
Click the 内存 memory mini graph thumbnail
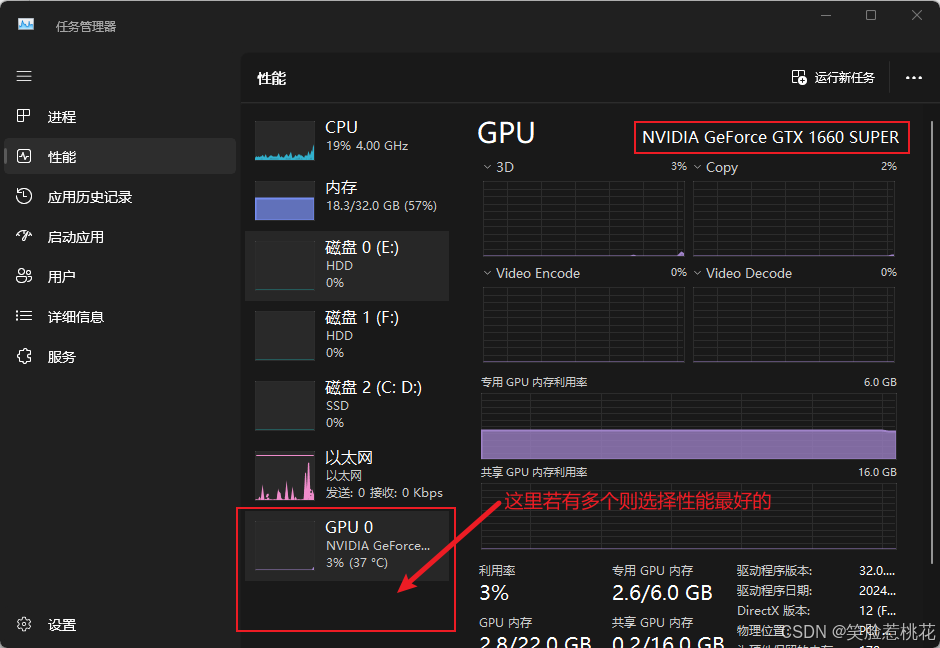[285, 201]
